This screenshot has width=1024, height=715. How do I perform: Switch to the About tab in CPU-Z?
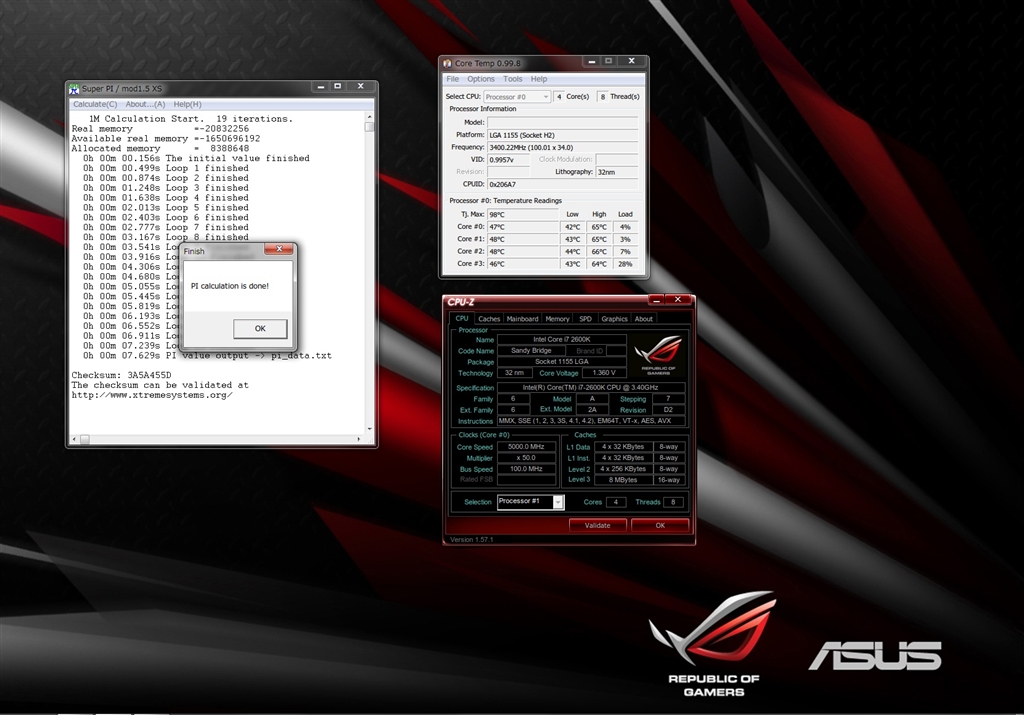(643, 319)
